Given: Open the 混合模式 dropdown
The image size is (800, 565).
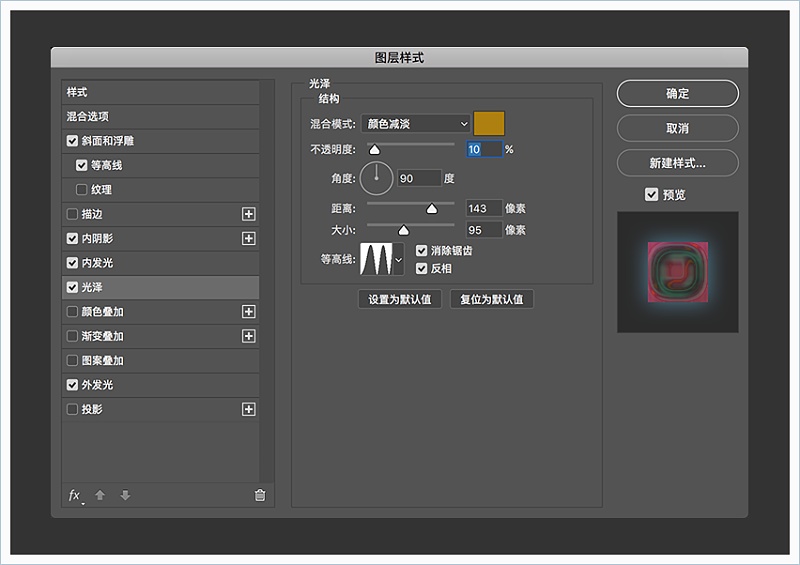Looking at the screenshot, I should pyautogui.click(x=415, y=124).
